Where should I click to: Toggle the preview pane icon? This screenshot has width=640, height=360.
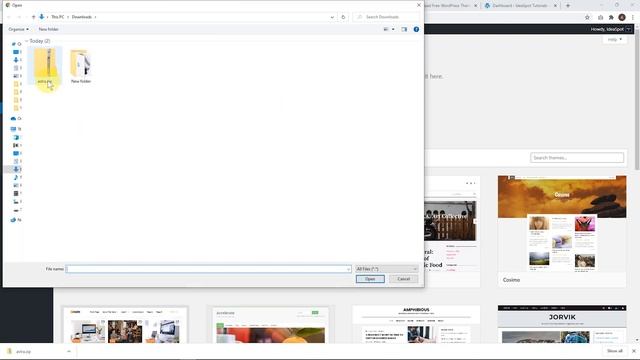click(x=404, y=29)
